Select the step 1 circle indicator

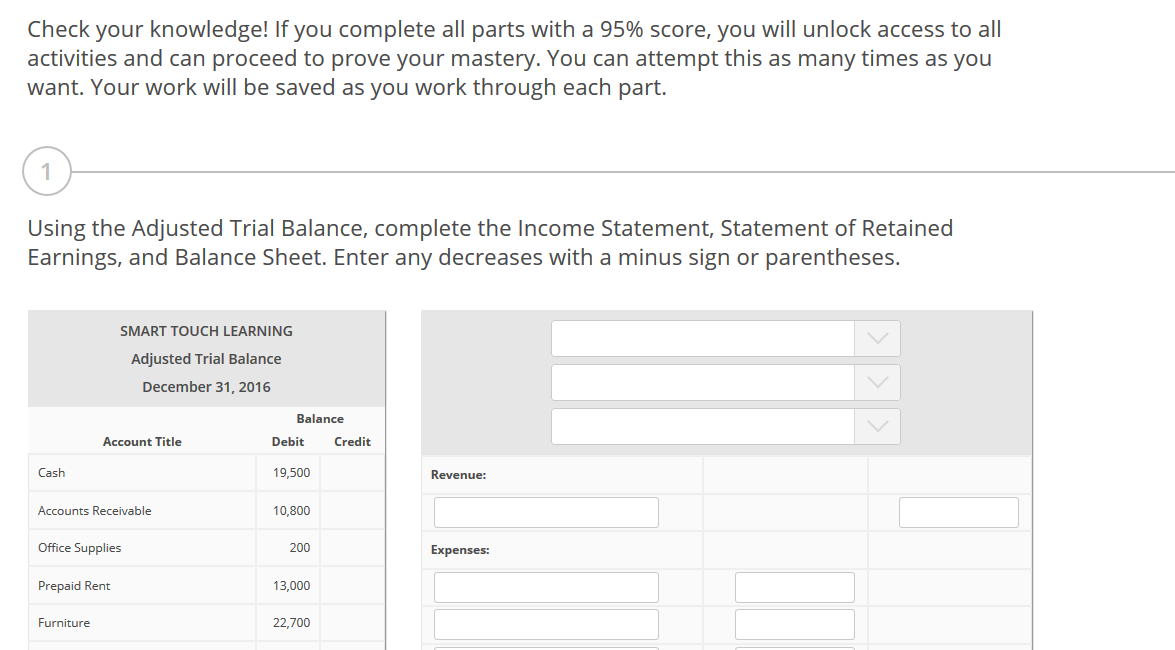[46, 170]
